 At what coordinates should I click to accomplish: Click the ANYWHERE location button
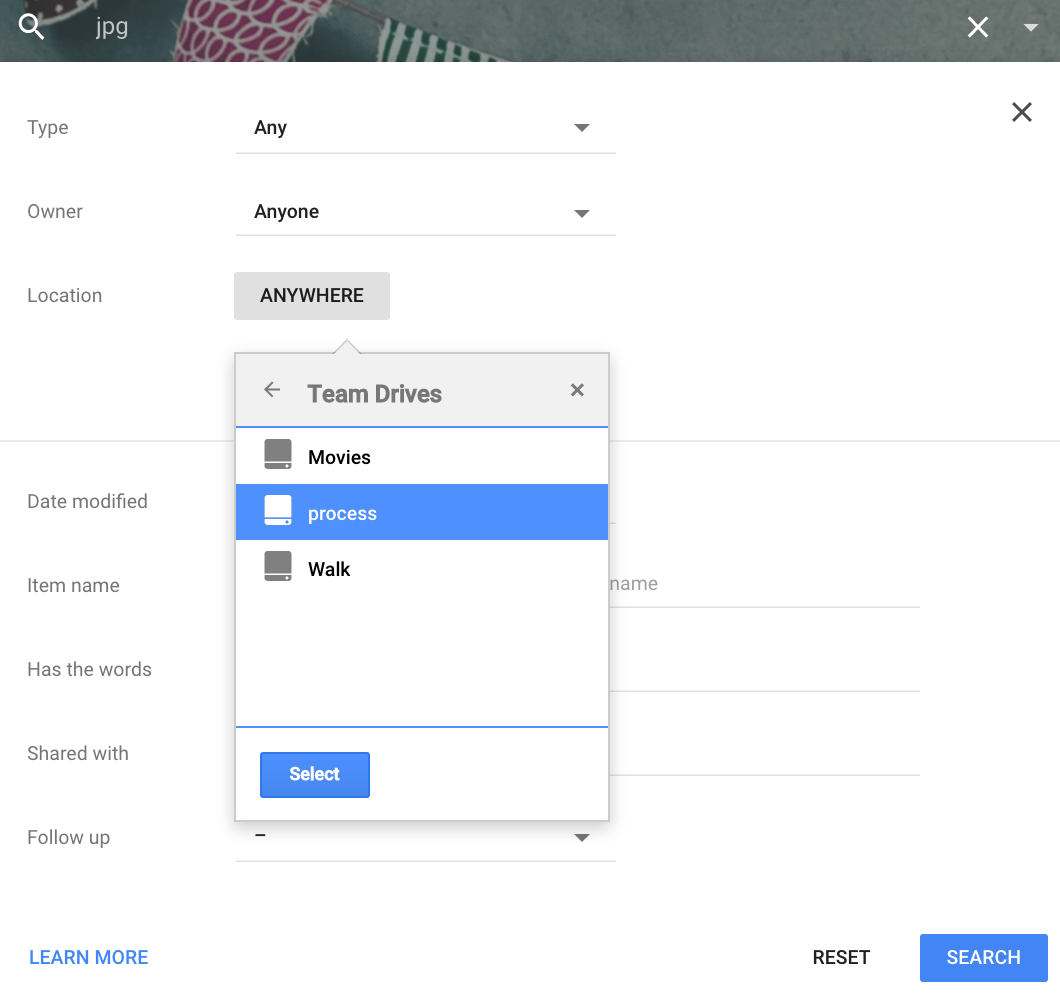click(311, 295)
